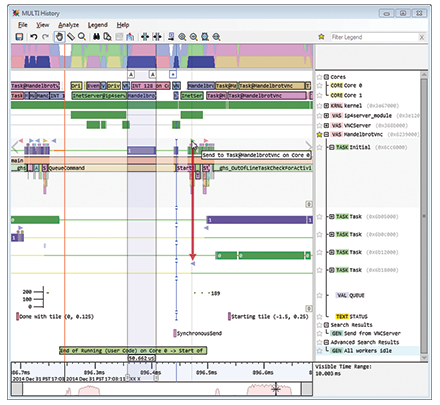Screen dimensions: 440x405
Task: Click the overview scroller left handle
Action: tap(17, 389)
